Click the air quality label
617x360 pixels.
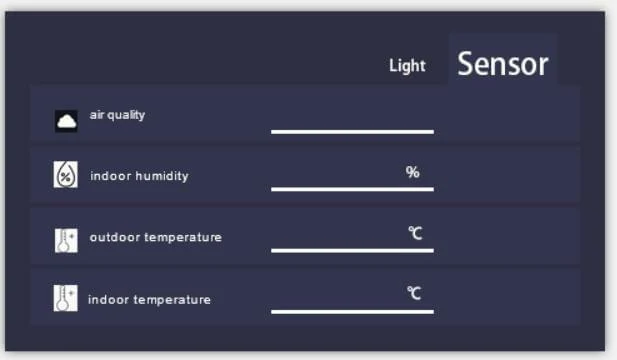tap(117, 115)
